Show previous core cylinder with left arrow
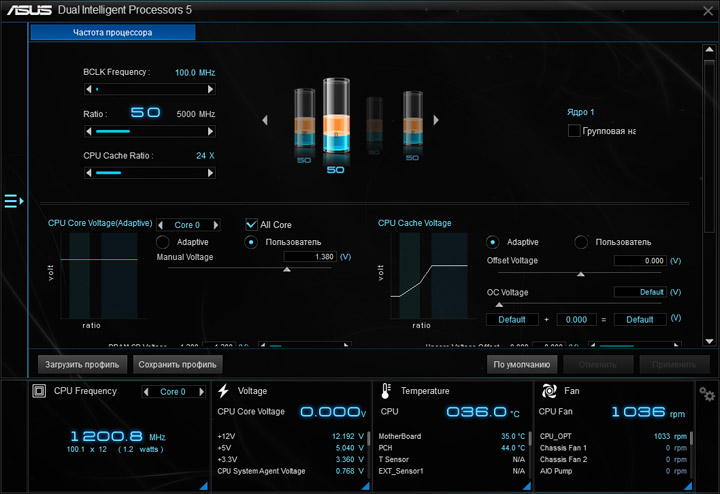The image size is (720, 494). coord(265,120)
